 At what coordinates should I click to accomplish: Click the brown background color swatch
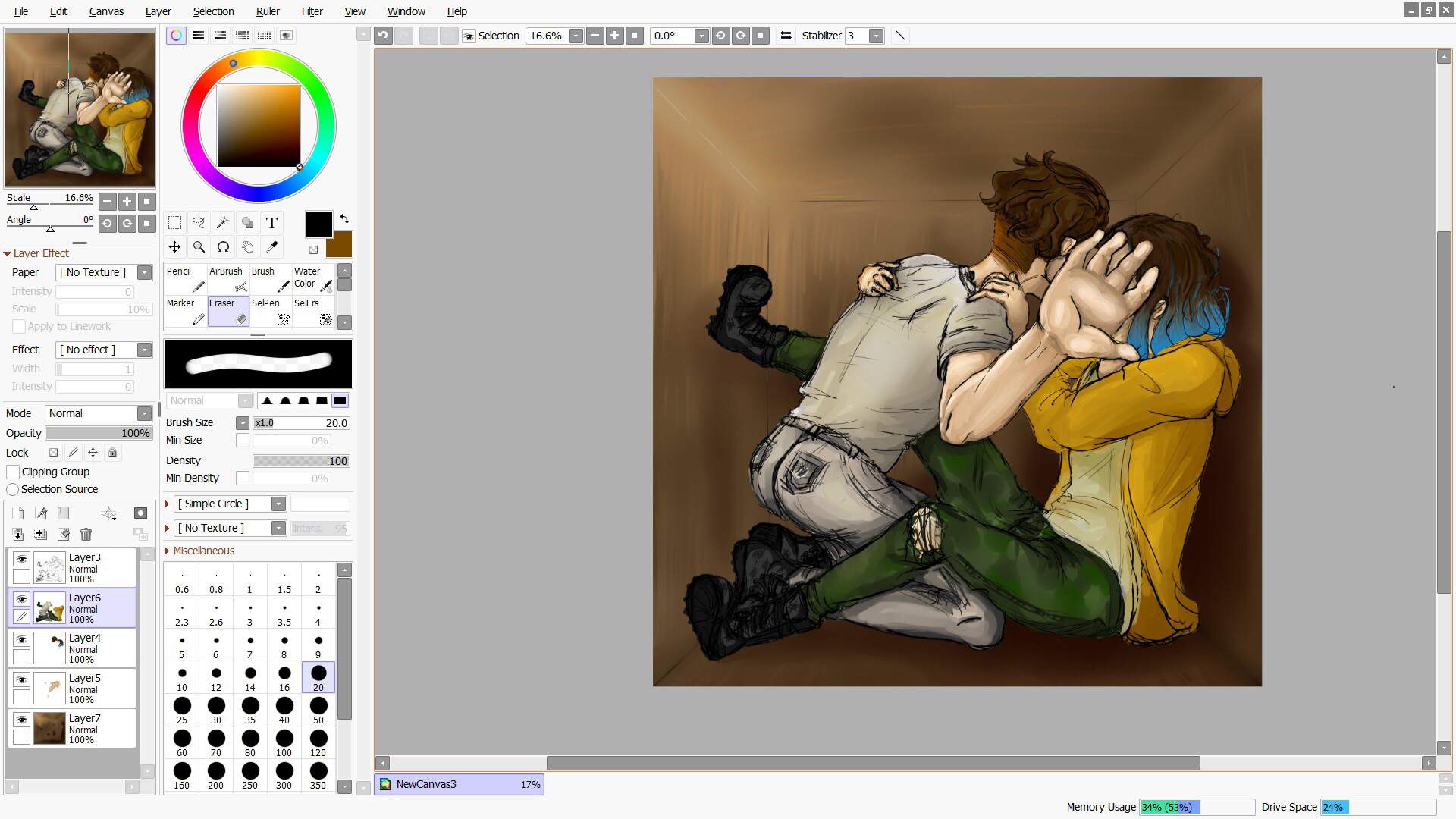point(339,245)
